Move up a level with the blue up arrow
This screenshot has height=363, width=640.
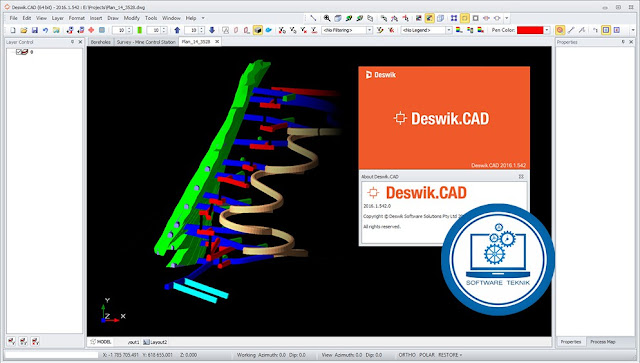click(x=177, y=30)
